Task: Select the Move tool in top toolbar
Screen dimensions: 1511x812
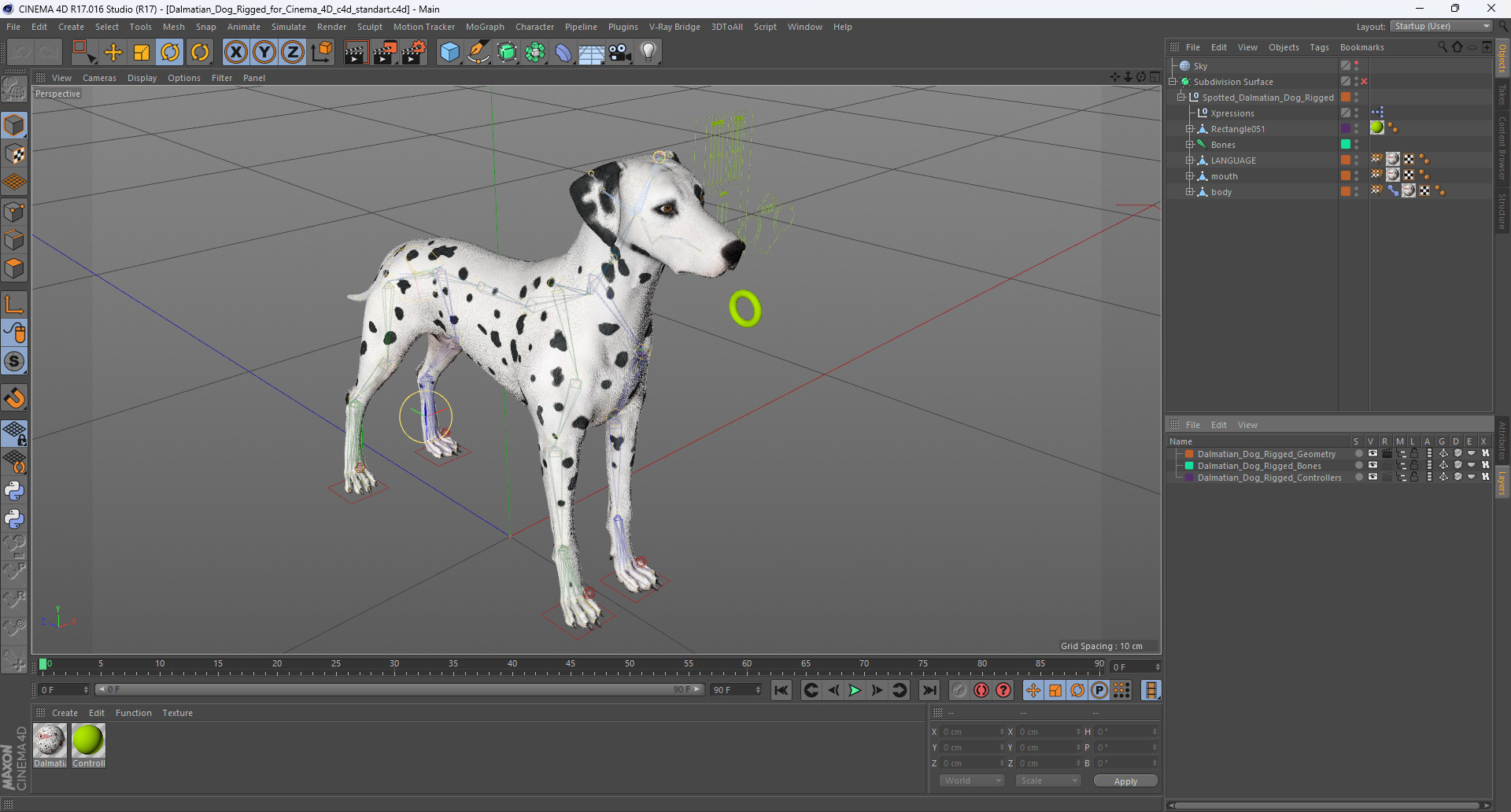Action: tap(113, 53)
